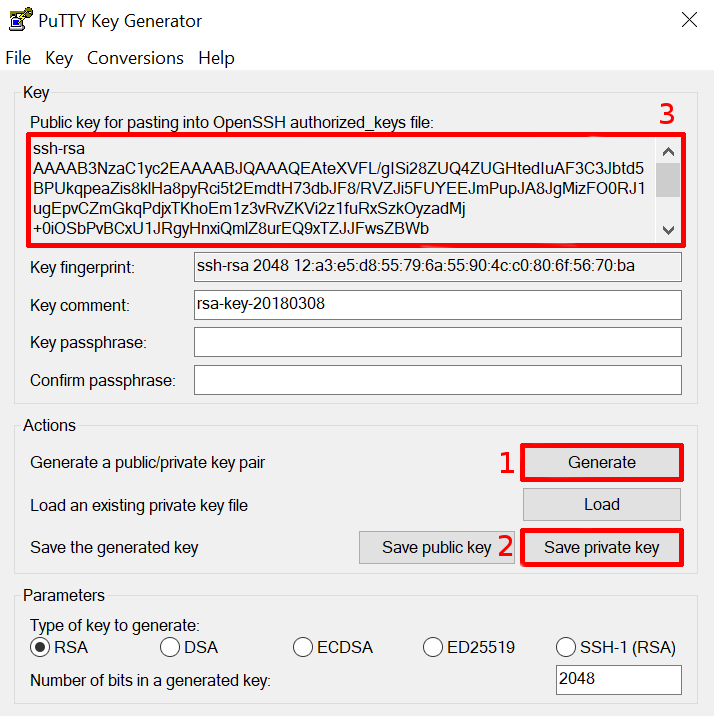Click the public key scroll down arrow
The image size is (714, 716).
(668, 230)
